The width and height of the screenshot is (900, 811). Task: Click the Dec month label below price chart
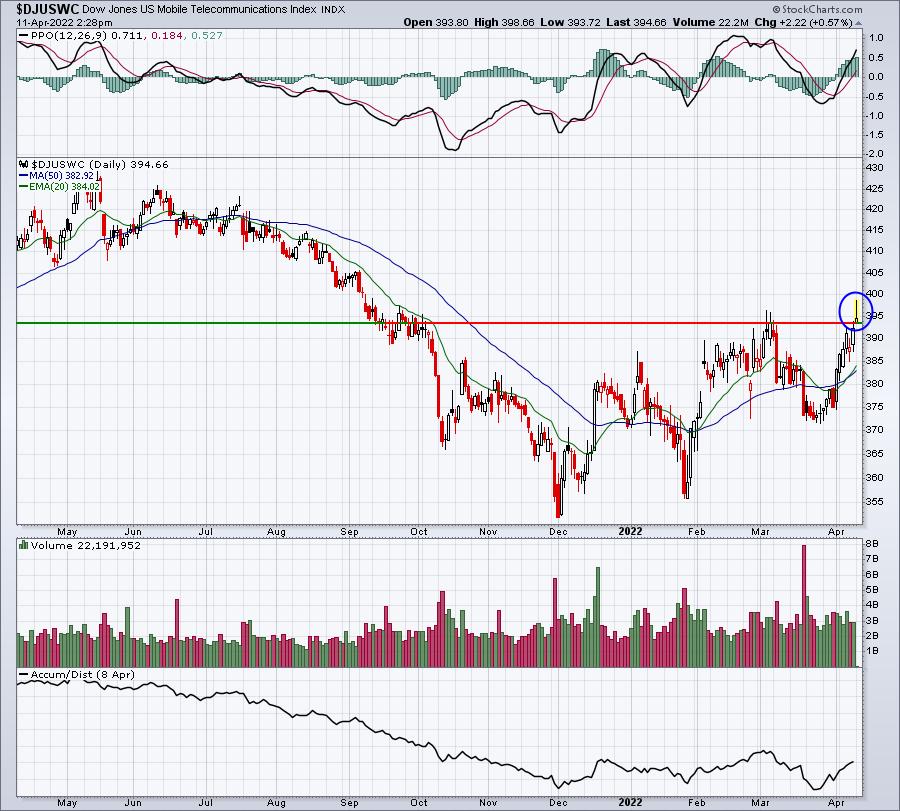(558, 531)
